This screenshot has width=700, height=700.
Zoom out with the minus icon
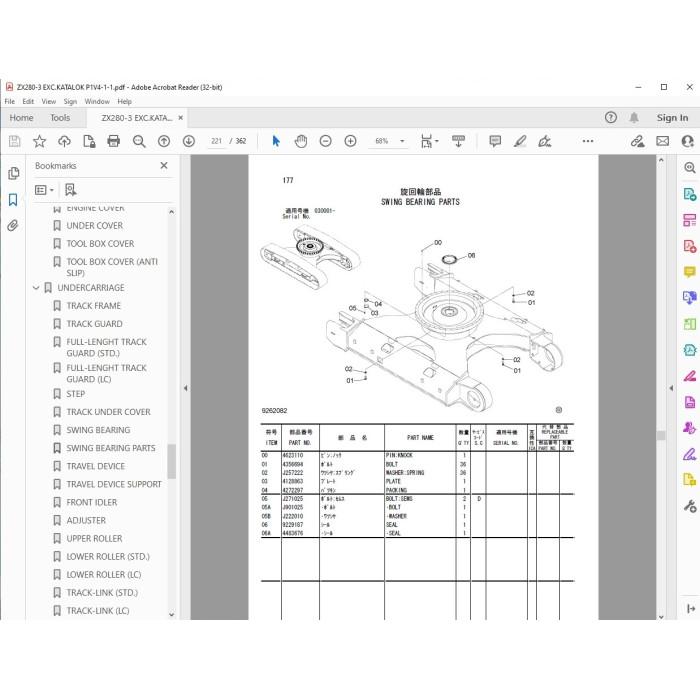[x=326, y=142]
